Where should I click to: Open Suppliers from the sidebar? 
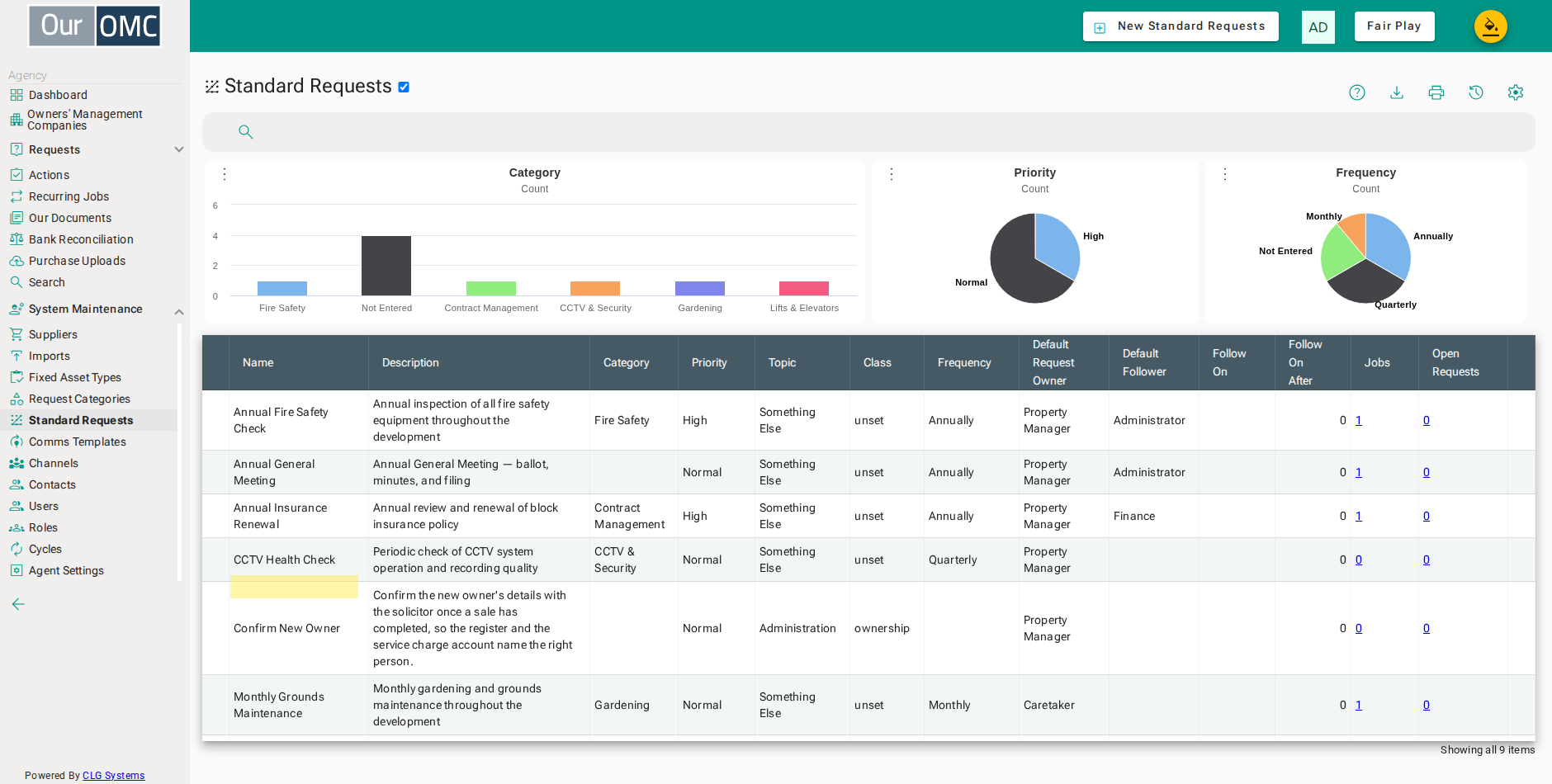pos(53,334)
